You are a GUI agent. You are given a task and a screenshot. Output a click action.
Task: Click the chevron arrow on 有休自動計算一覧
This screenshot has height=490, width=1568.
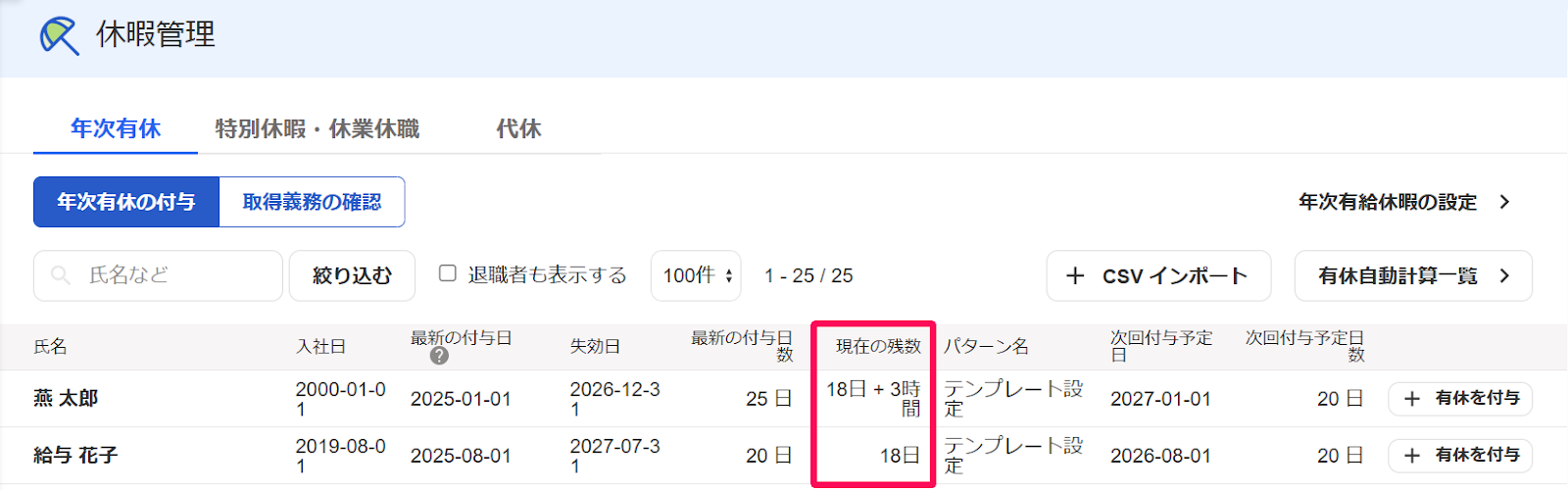pos(1505,276)
